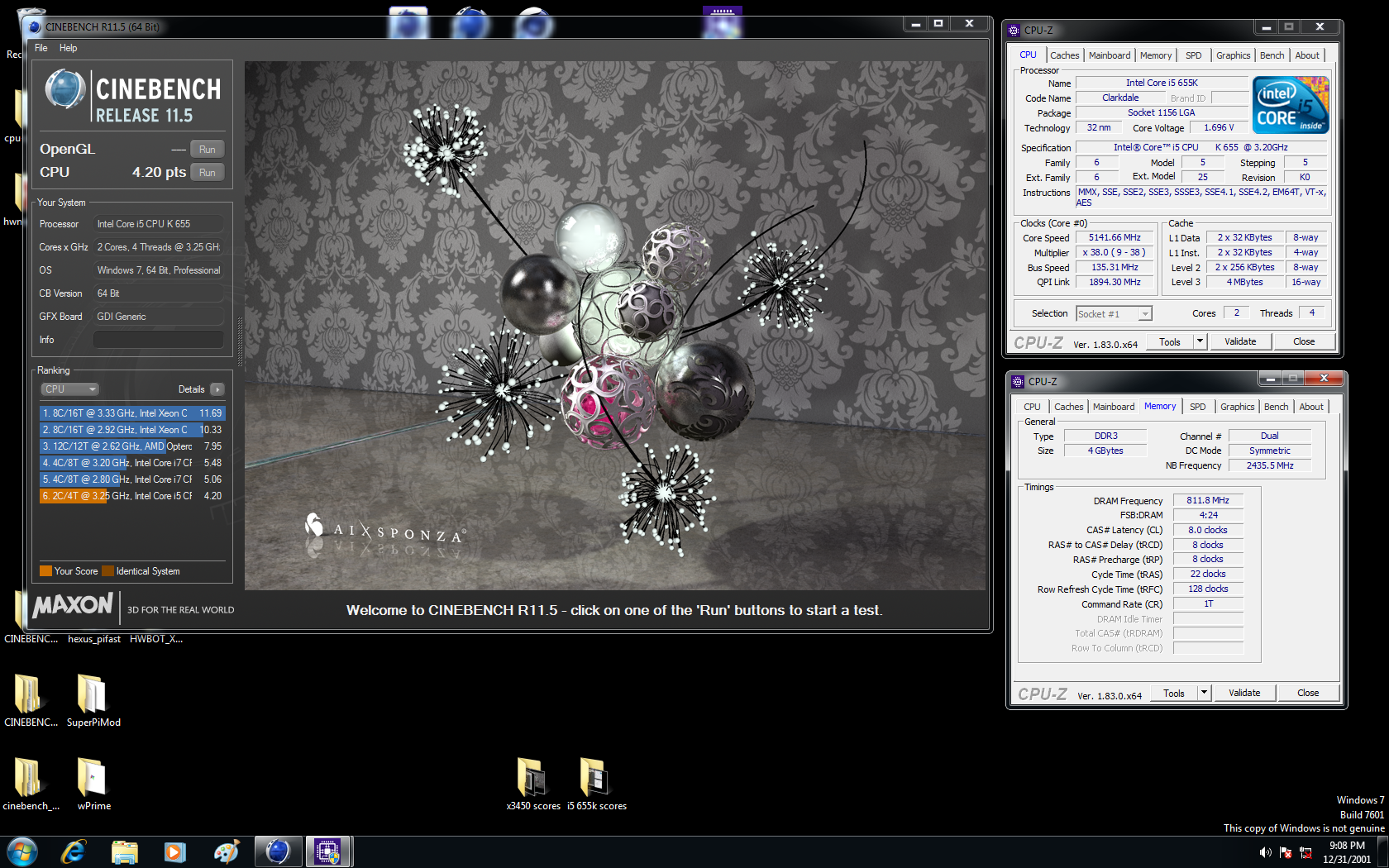Select ranking row 2C/4T @ 3.25 GHz Core i5

coord(132,496)
